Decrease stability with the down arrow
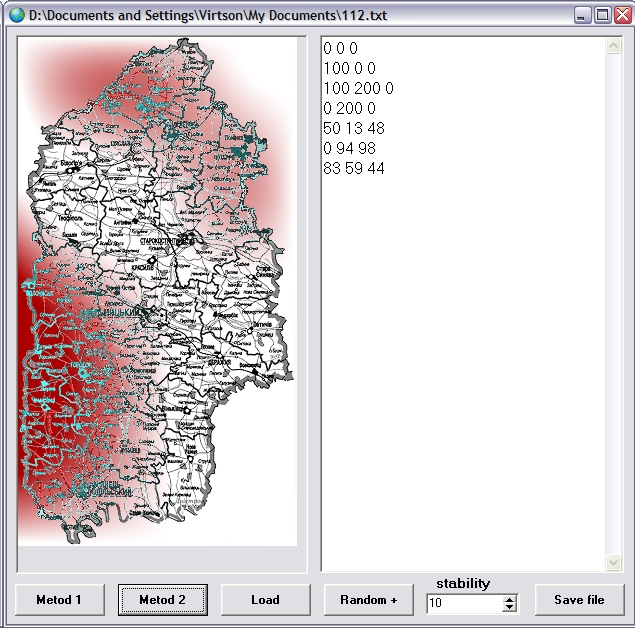Image resolution: width=635 pixels, height=628 pixels. pos(509,607)
